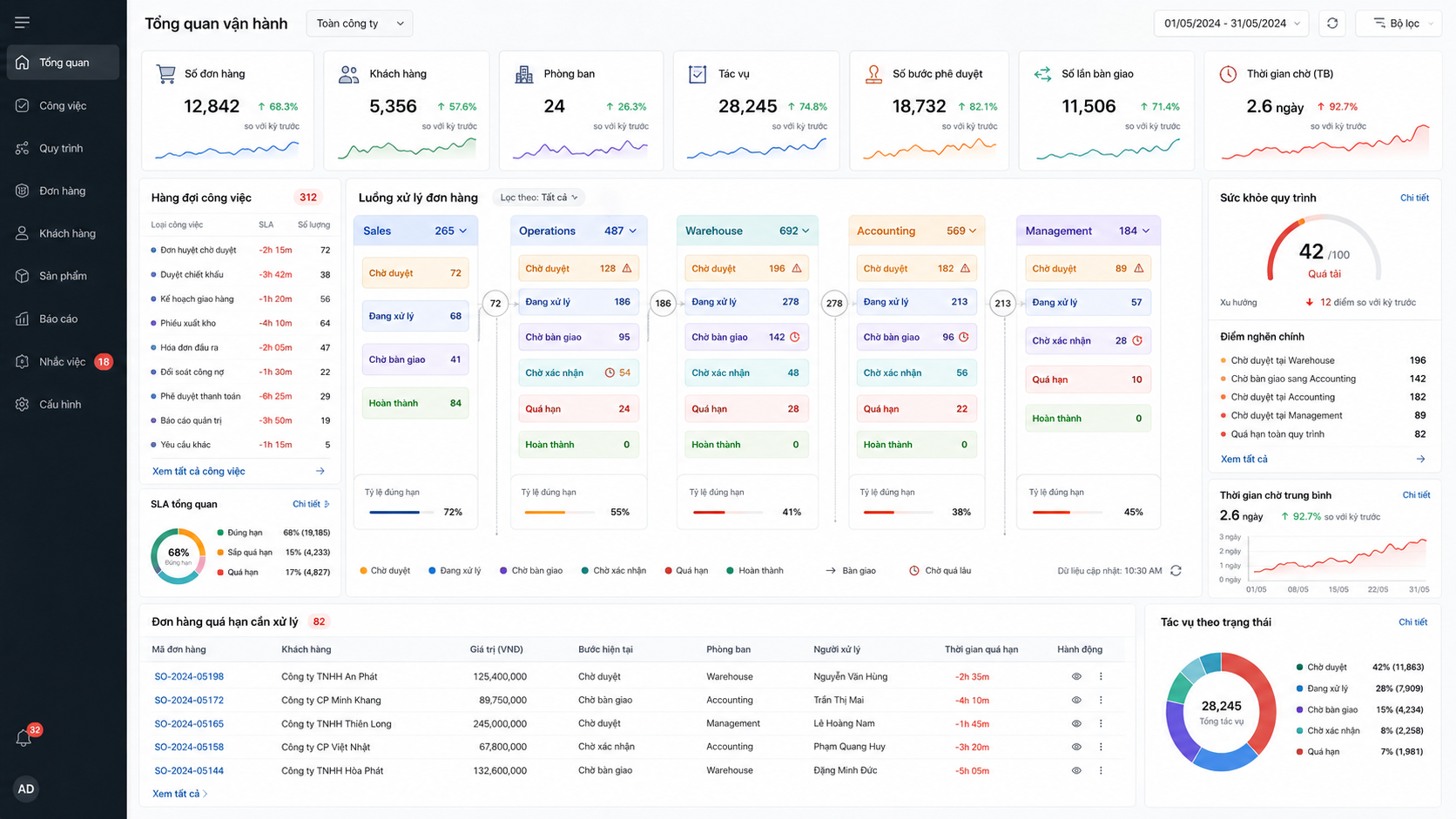This screenshot has height=819, width=1456.
Task: Click the 72 handoff circle after Sales
Action: tap(495, 303)
